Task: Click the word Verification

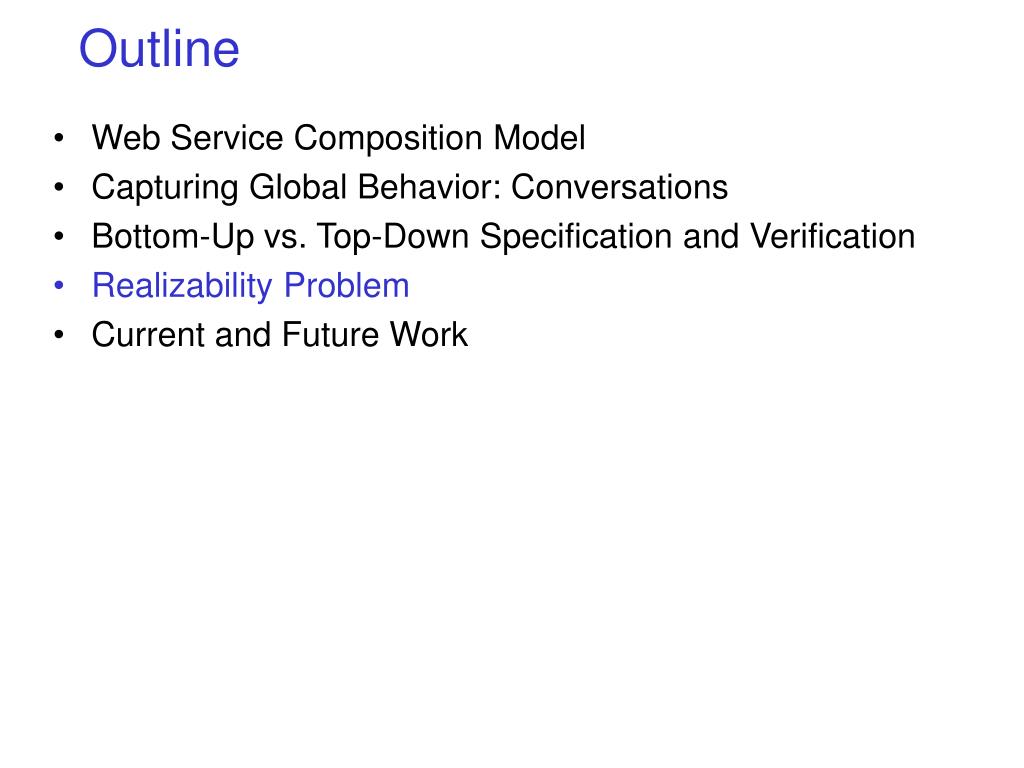Action: tap(832, 236)
